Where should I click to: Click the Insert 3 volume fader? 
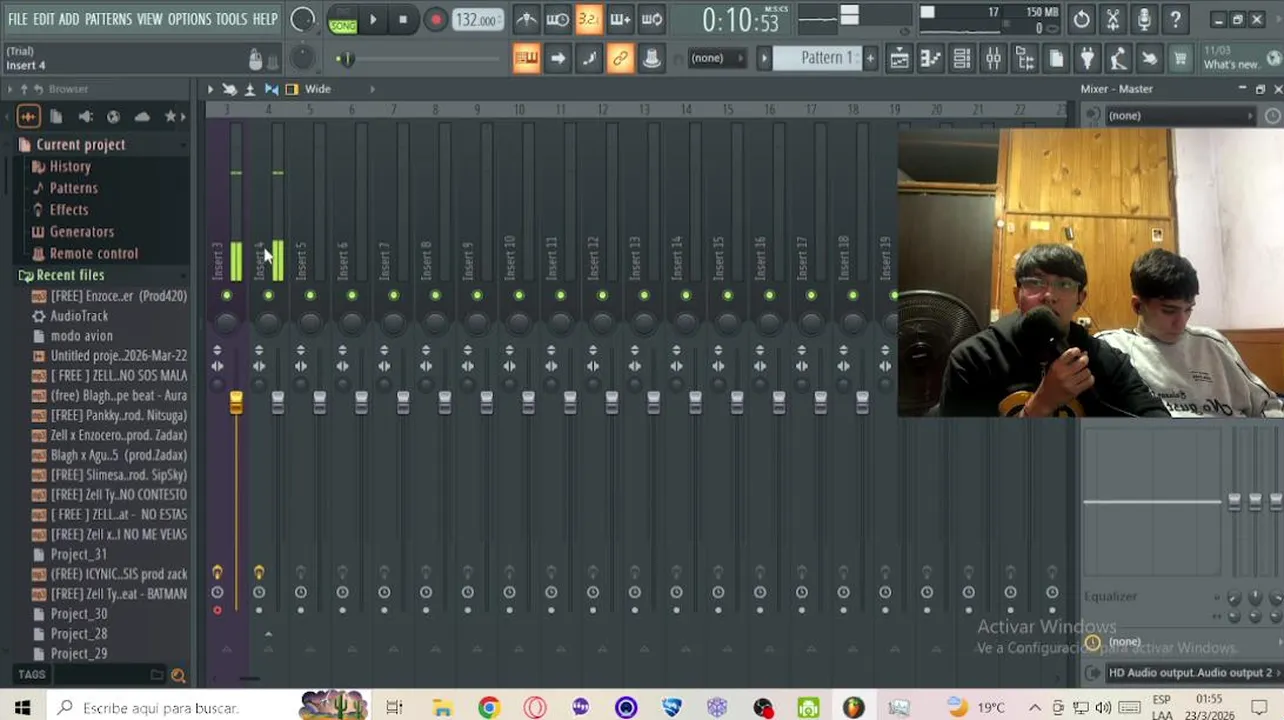[x=236, y=403]
